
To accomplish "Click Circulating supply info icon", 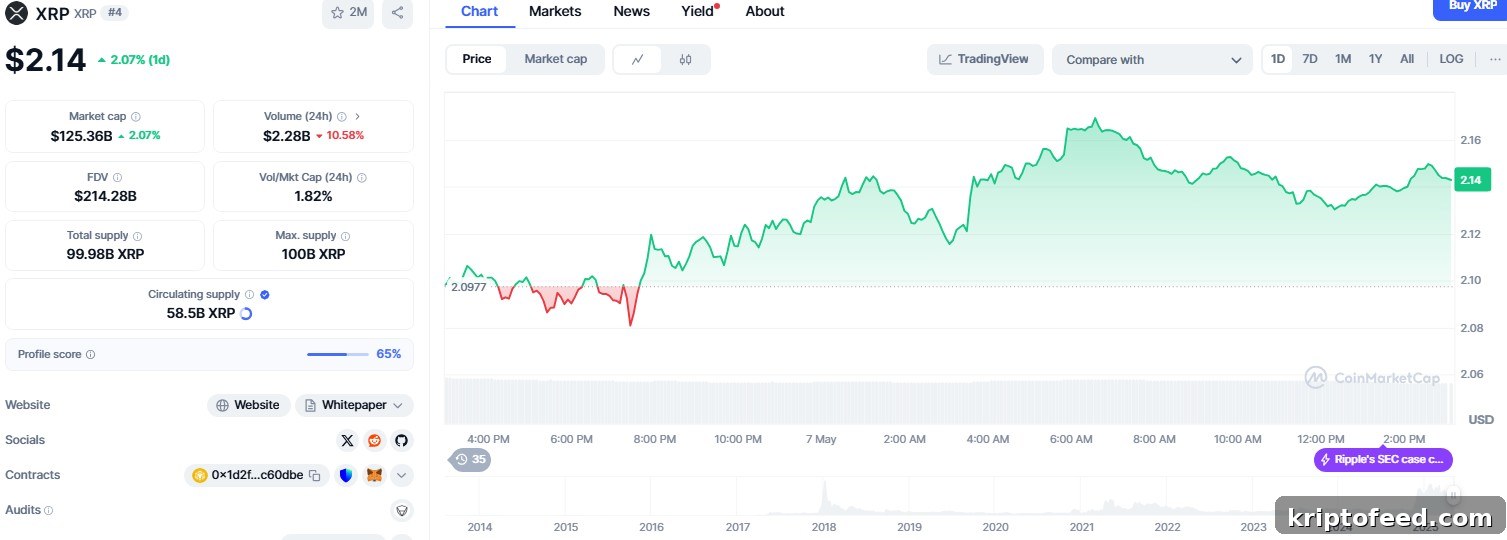I will (x=250, y=295).
